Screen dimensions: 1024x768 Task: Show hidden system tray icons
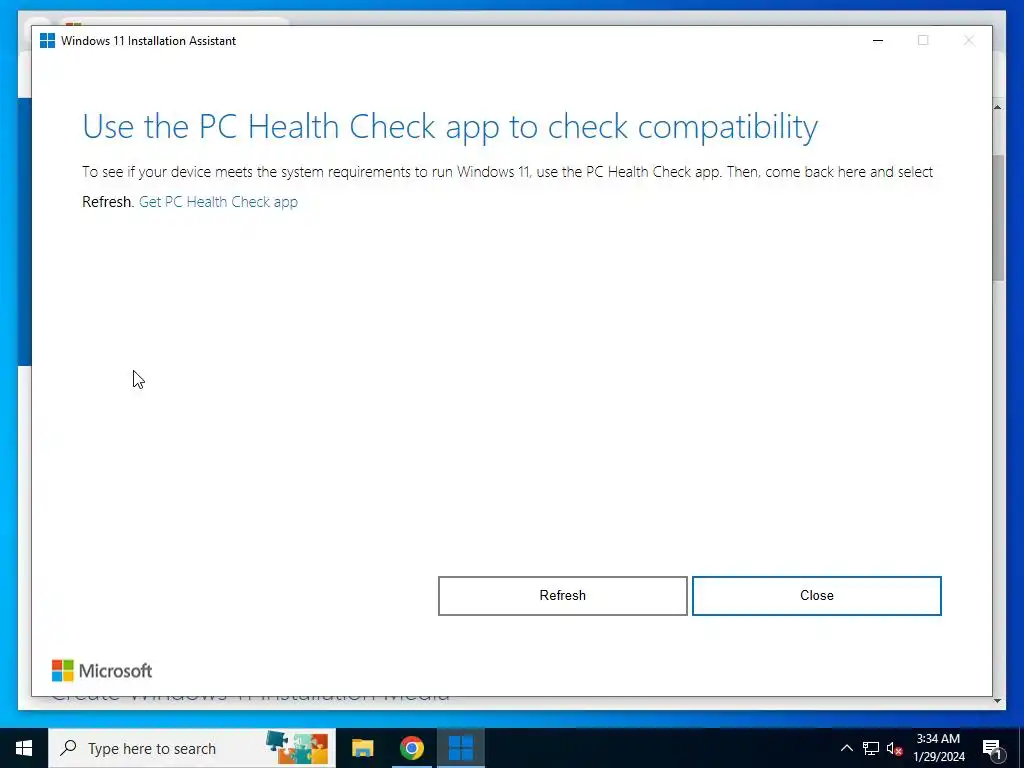(x=846, y=748)
